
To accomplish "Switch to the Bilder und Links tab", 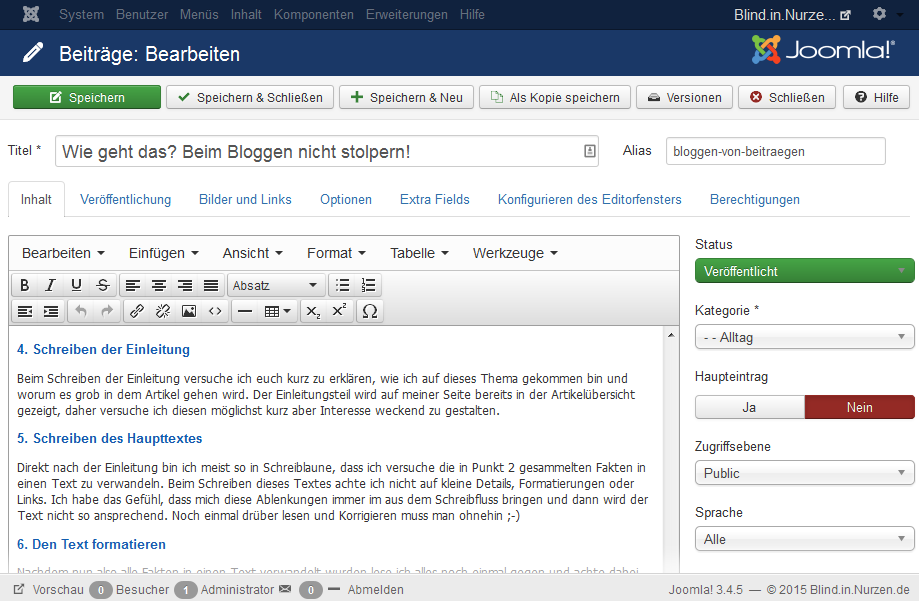I will pos(245,199).
